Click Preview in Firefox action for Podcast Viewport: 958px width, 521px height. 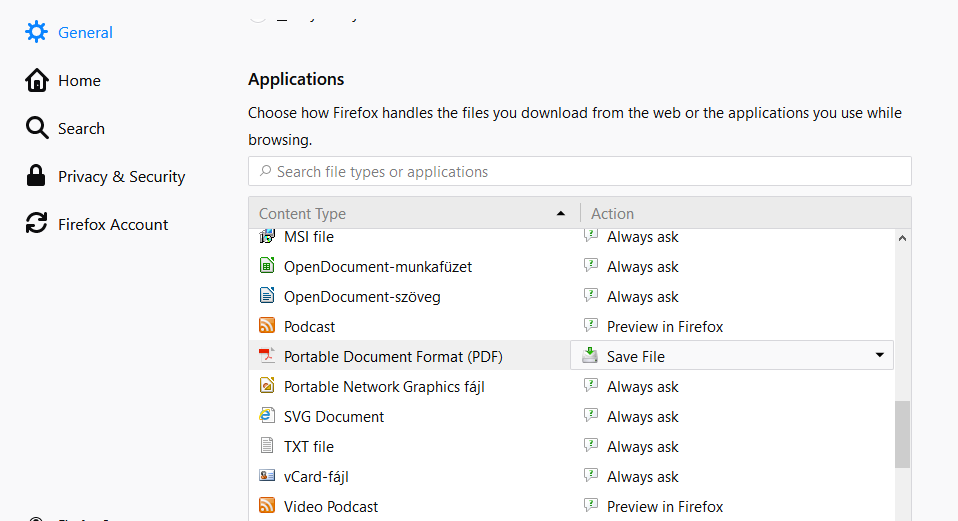coord(665,327)
